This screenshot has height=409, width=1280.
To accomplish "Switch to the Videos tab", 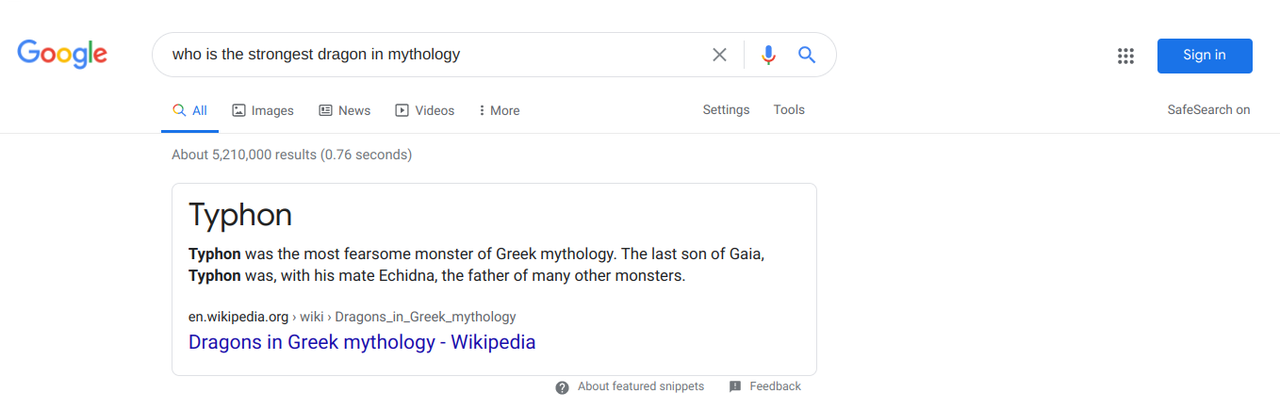I will [x=424, y=111].
